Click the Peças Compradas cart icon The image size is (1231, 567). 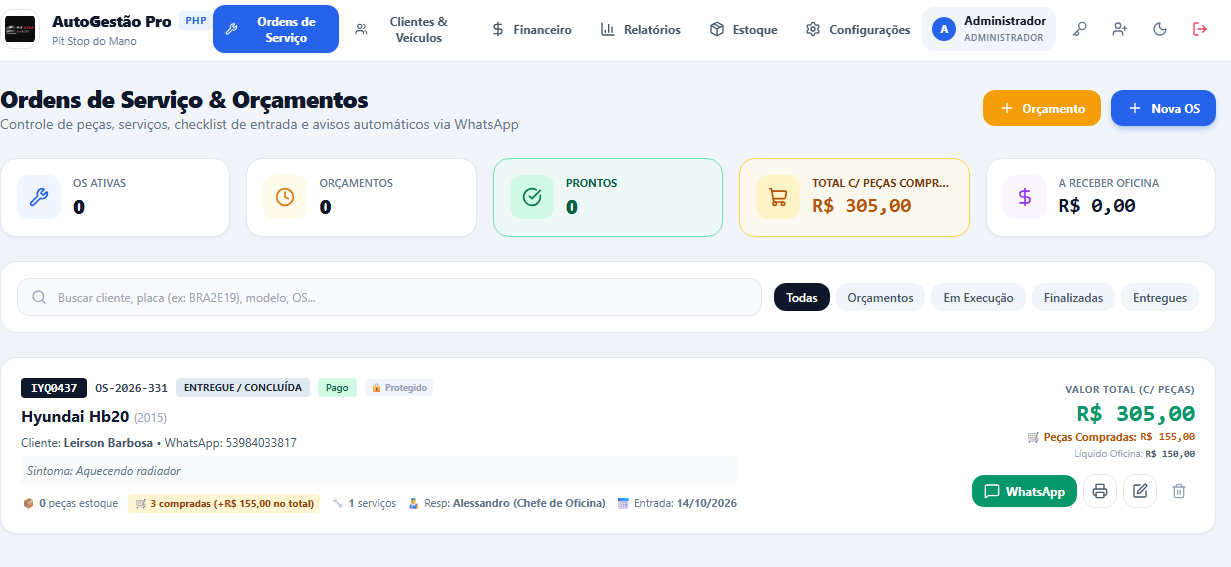1033,437
